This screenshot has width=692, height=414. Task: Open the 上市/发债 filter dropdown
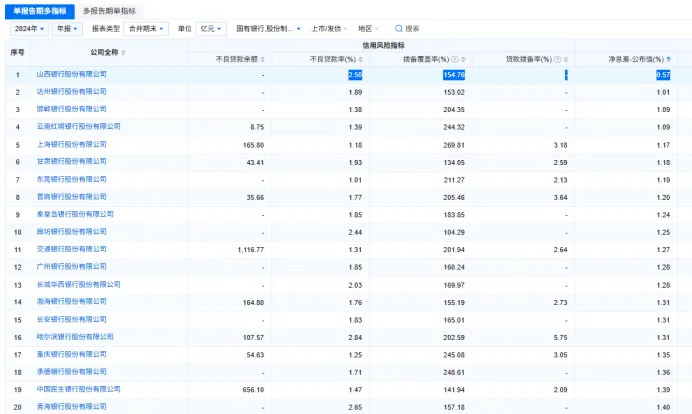tap(330, 29)
